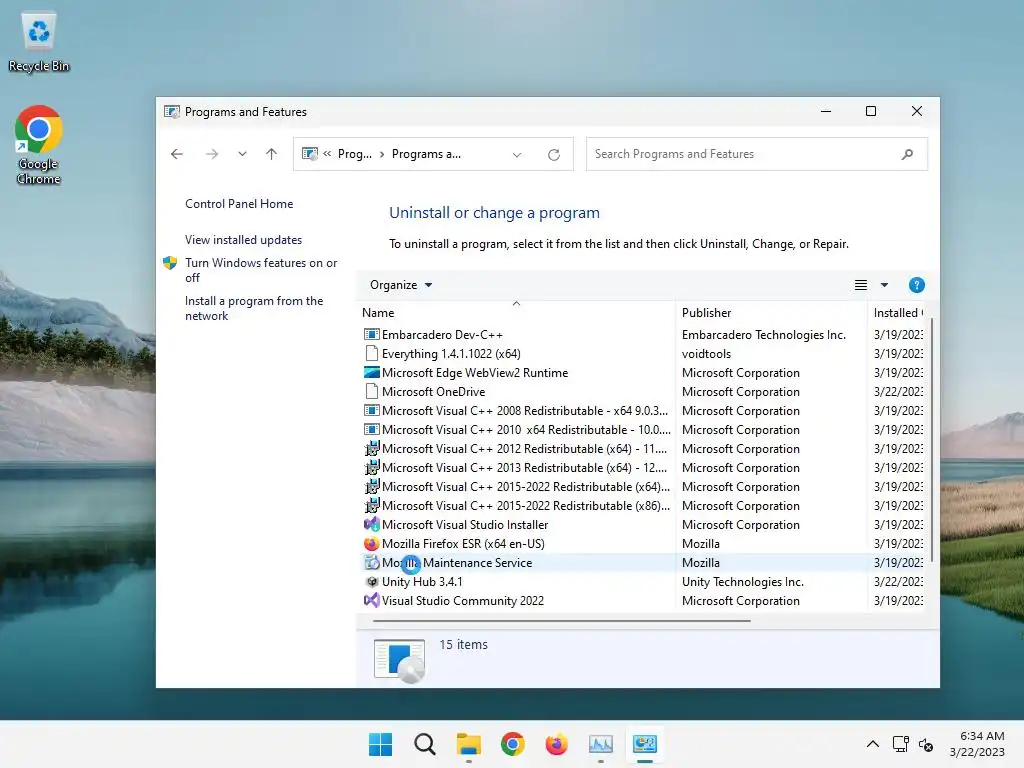Expand the more view options arrow
1024x768 pixels.
[884, 285]
